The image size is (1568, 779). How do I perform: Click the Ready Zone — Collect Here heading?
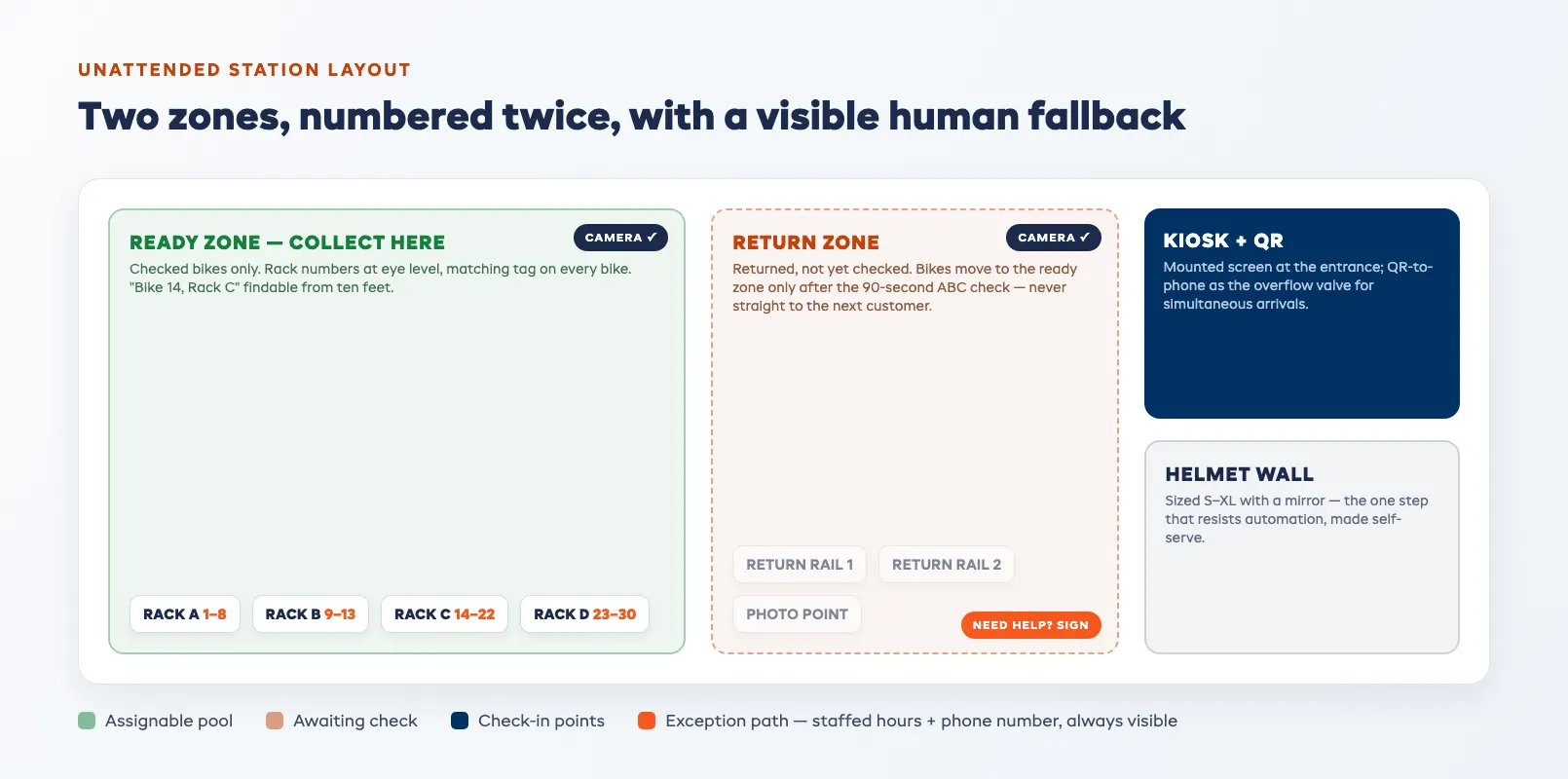point(287,242)
